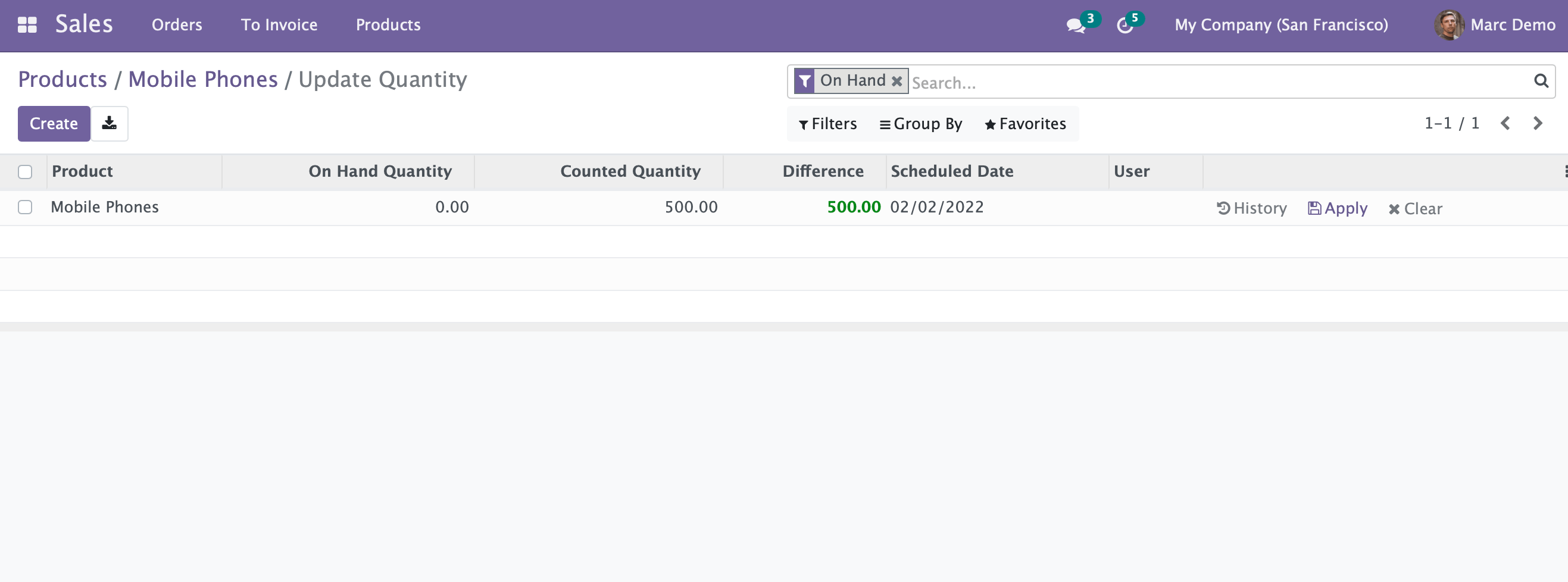The height and width of the screenshot is (582, 1568).
Task: Open the Favorites dropdown
Action: point(1026,124)
